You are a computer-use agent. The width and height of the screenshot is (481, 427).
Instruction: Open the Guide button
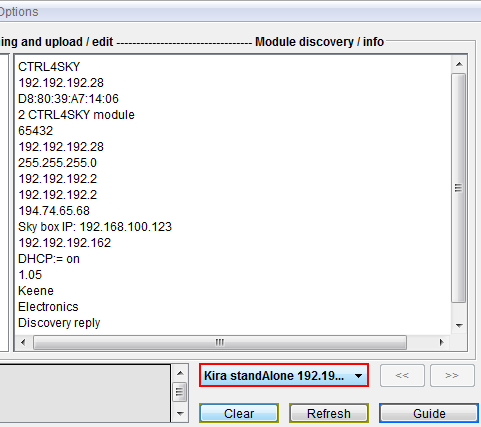[x=429, y=414]
